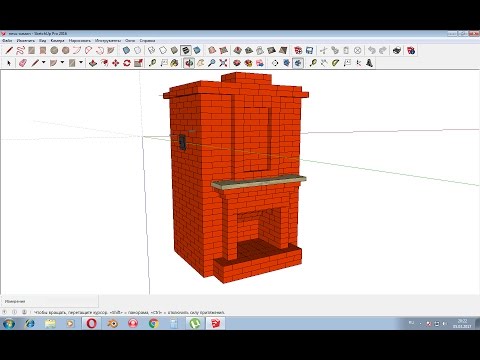Click the Erase circled X icon
Viewport: 480px width, 360px height.
click(357, 51)
